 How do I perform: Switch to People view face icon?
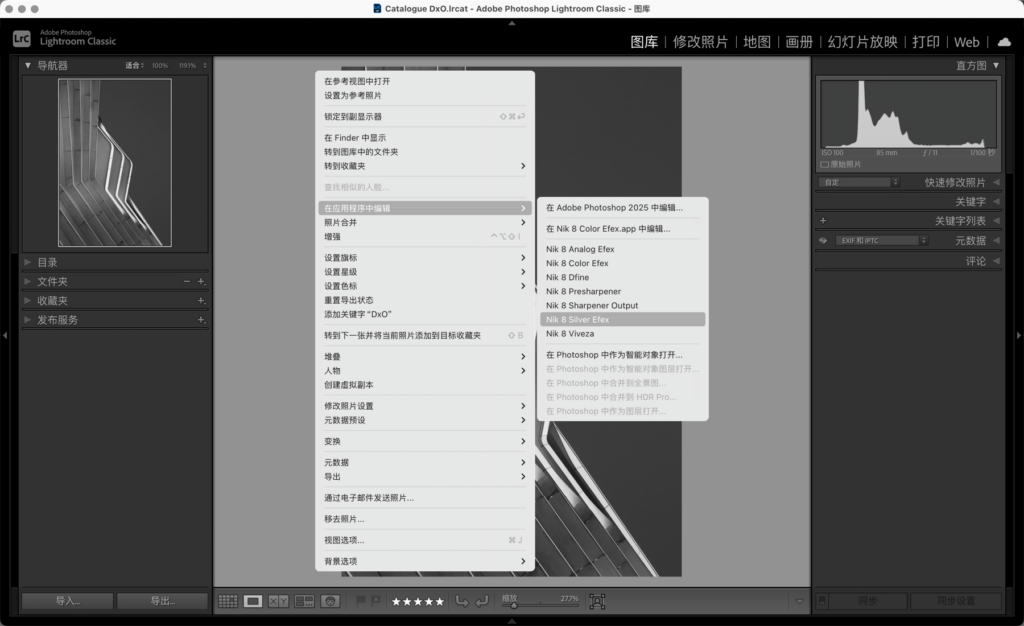330,601
